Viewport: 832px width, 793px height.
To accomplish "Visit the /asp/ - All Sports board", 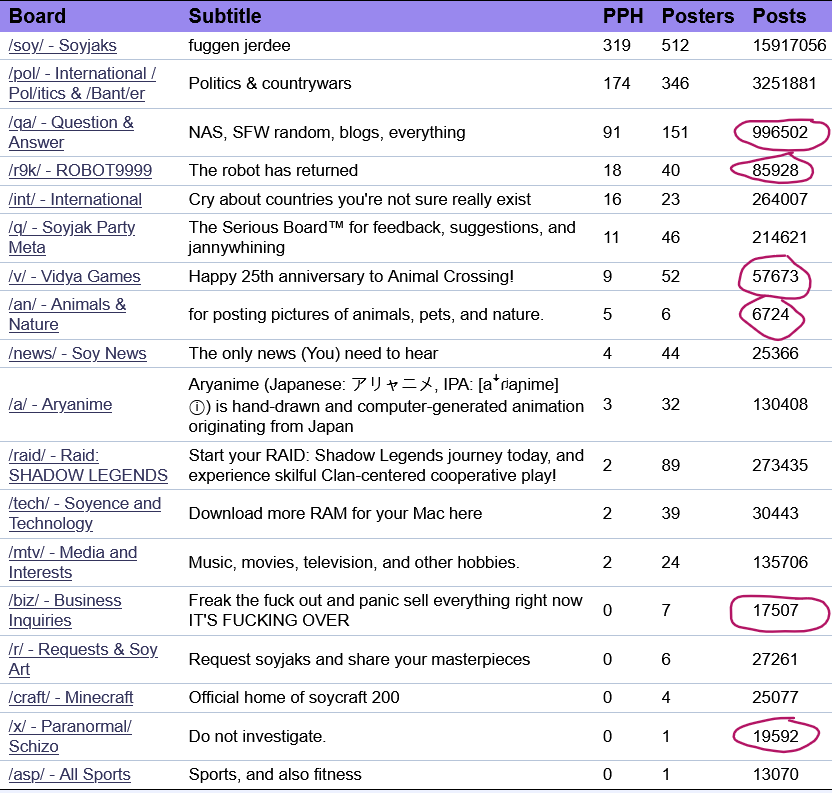I will (x=69, y=775).
